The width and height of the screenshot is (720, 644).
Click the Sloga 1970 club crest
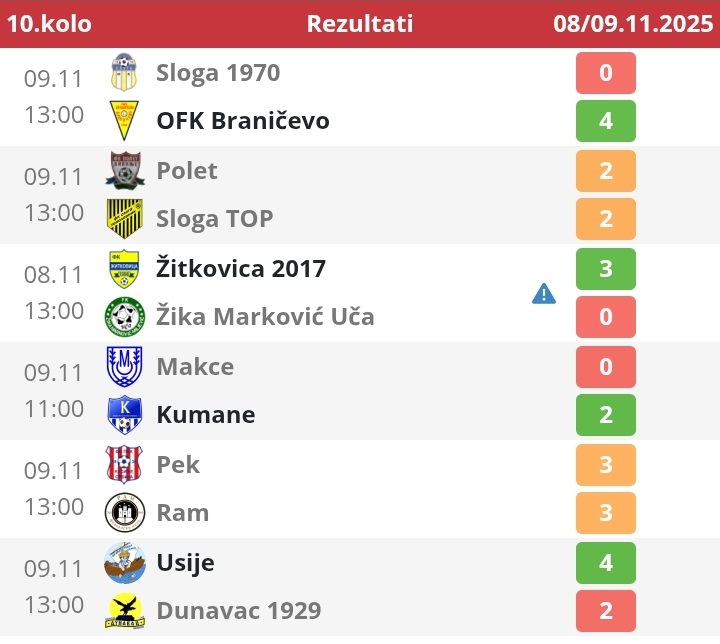[124, 73]
